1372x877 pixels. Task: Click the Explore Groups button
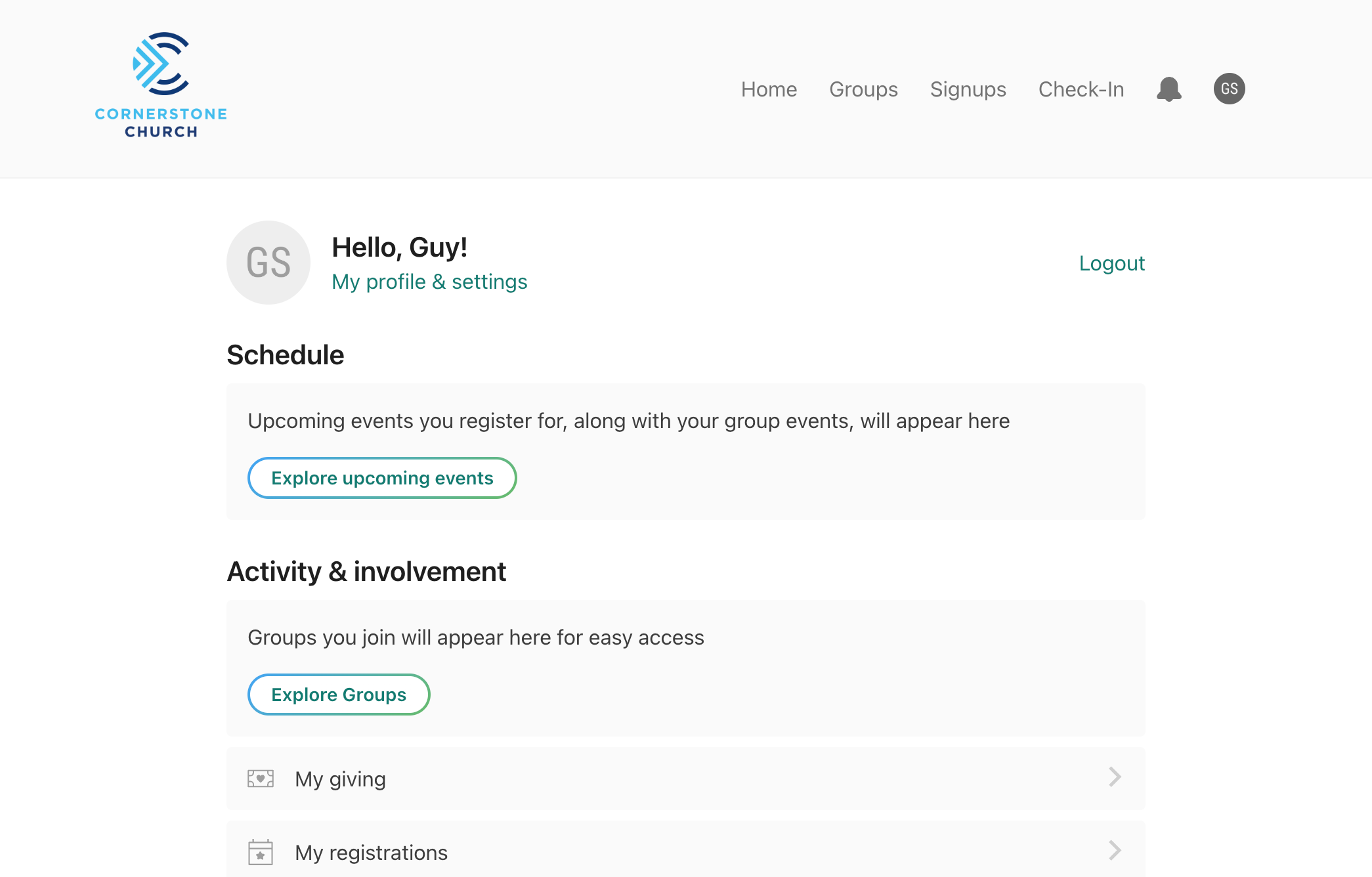(339, 695)
